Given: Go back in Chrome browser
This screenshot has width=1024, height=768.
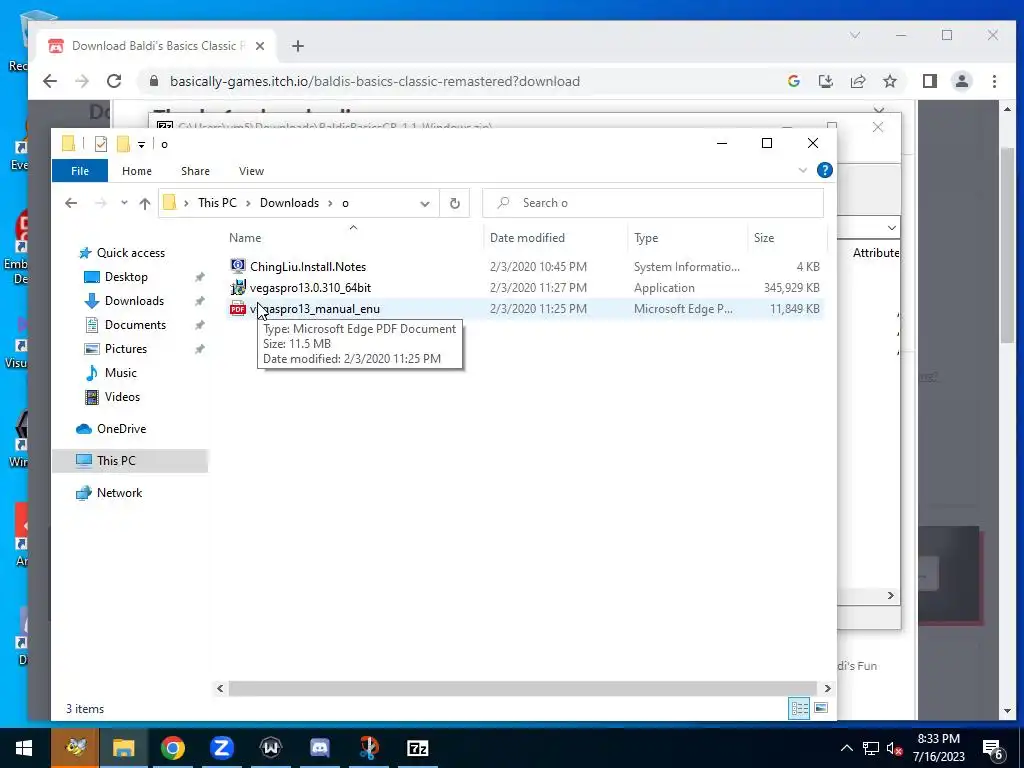Looking at the screenshot, I should pos(50,81).
